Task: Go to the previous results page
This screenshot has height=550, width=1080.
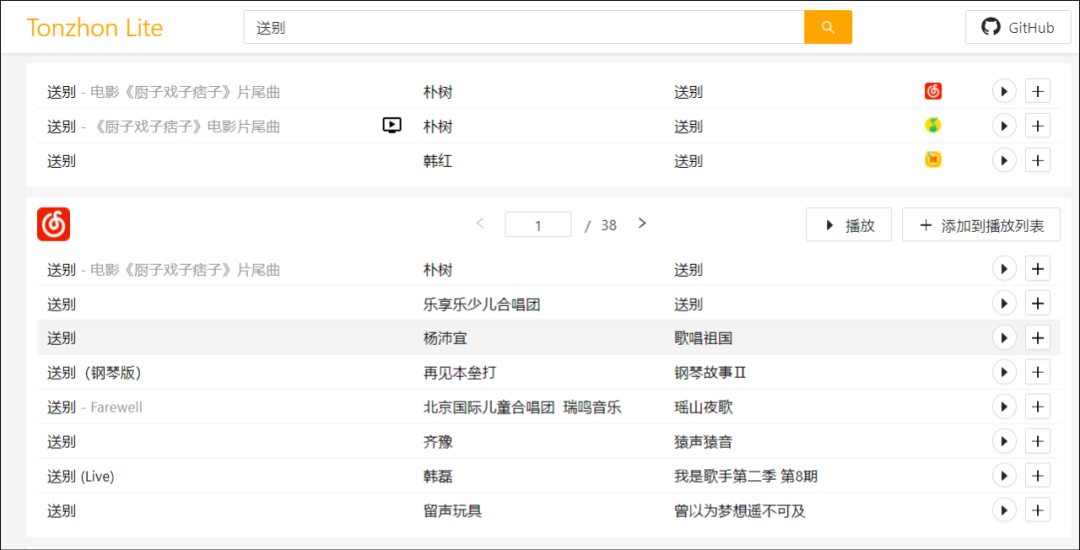Action: tap(480, 224)
